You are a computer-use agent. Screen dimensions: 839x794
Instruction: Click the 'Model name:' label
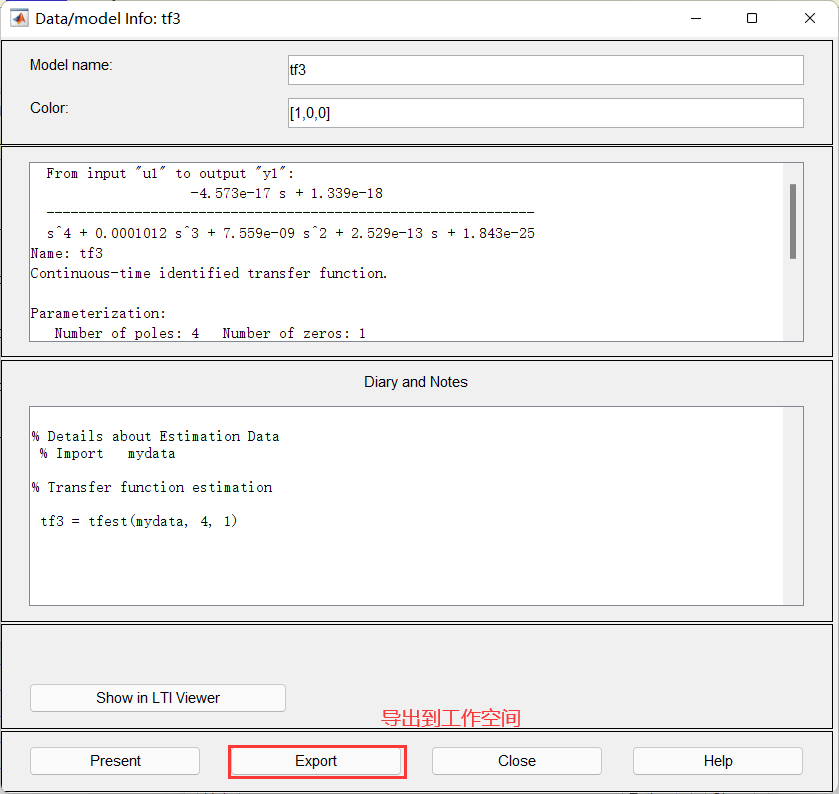(71, 65)
